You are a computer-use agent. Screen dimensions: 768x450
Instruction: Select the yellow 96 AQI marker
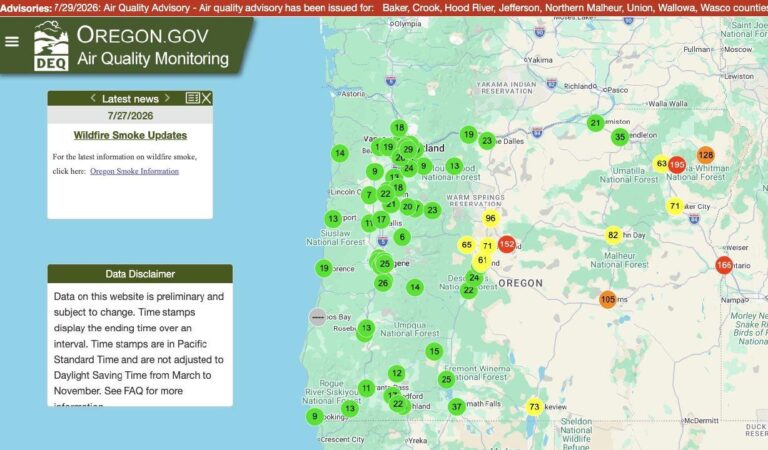pyautogui.click(x=490, y=218)
